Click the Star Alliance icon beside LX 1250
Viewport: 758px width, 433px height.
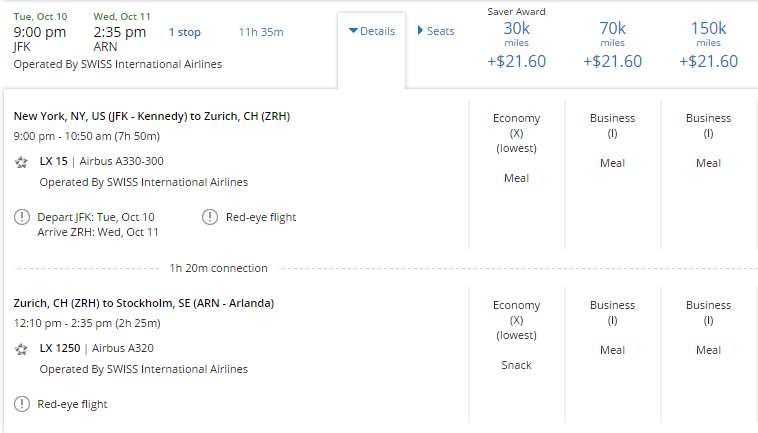(21, 349)
